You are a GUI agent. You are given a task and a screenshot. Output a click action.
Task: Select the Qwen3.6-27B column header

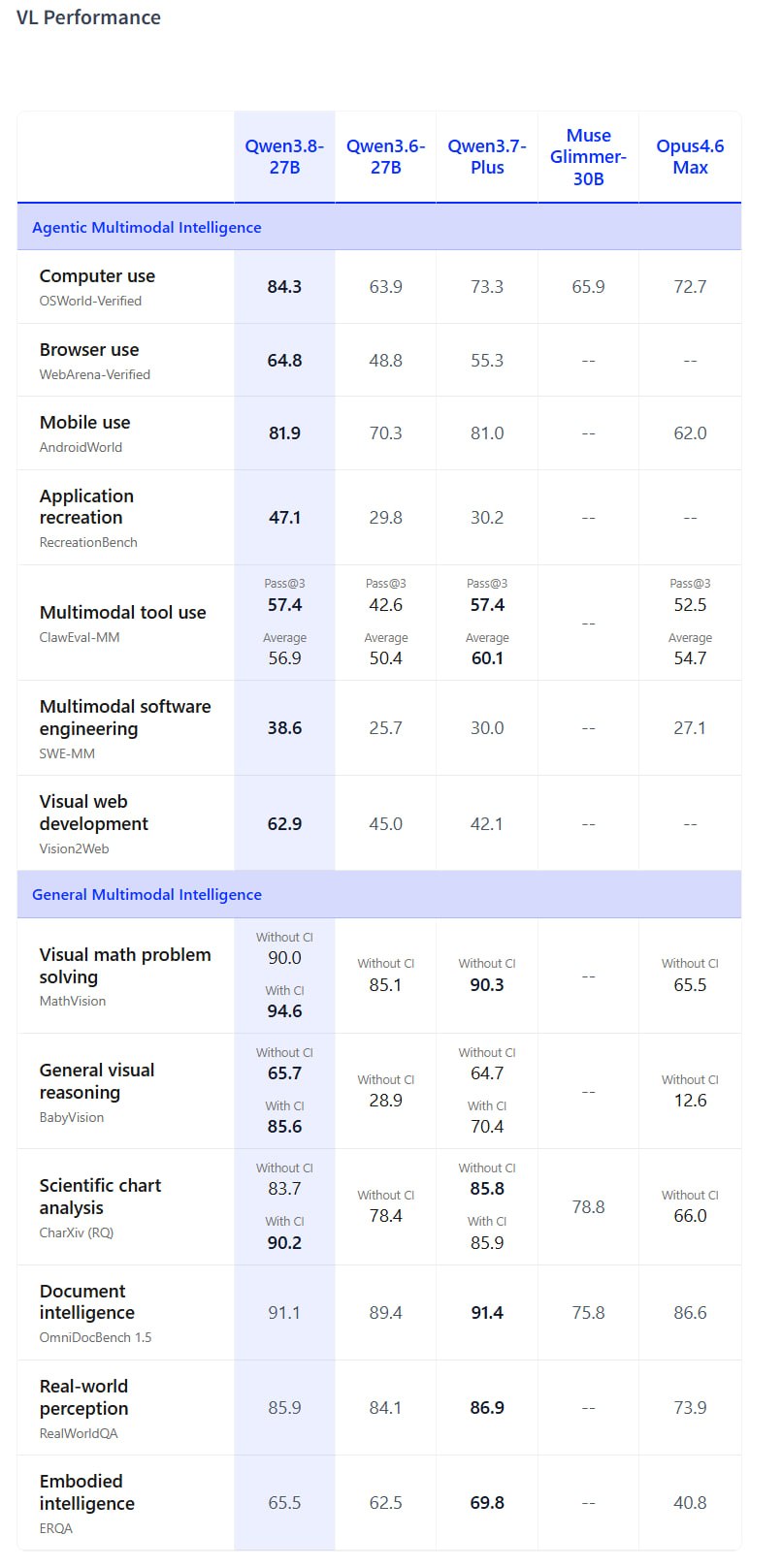tap(385, 157)
